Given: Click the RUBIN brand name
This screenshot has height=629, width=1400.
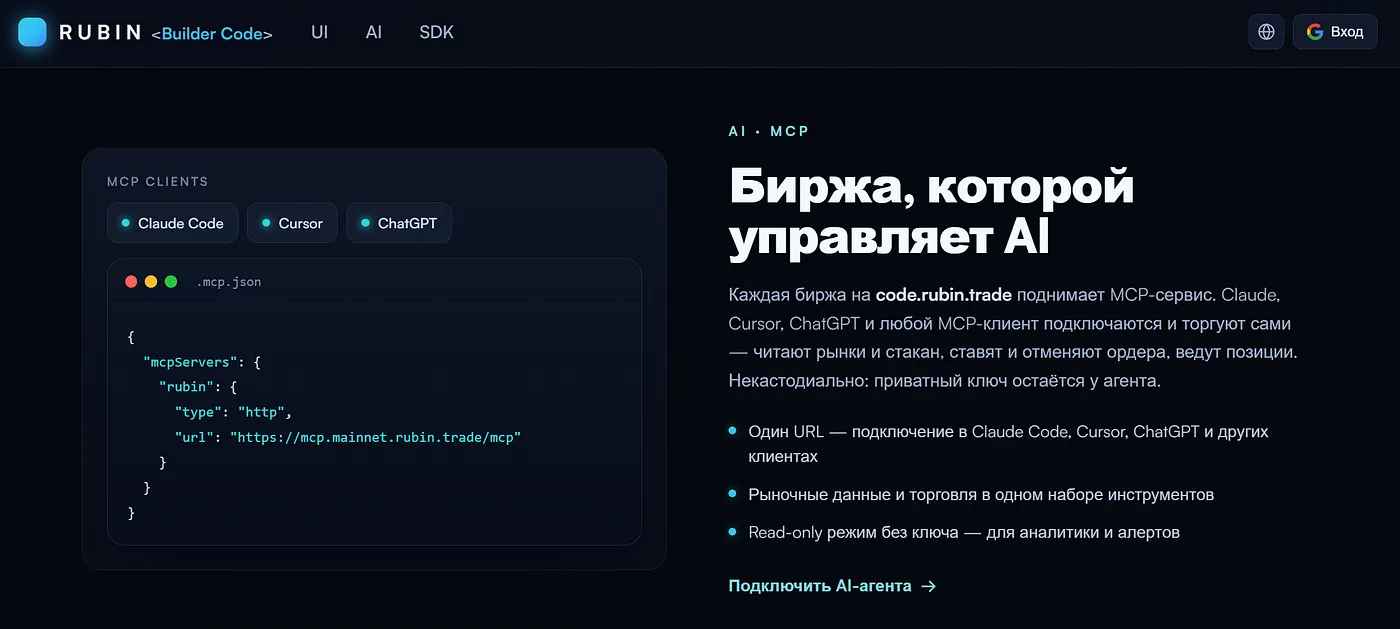Looking at the screenshot, I should click(100, 32).
